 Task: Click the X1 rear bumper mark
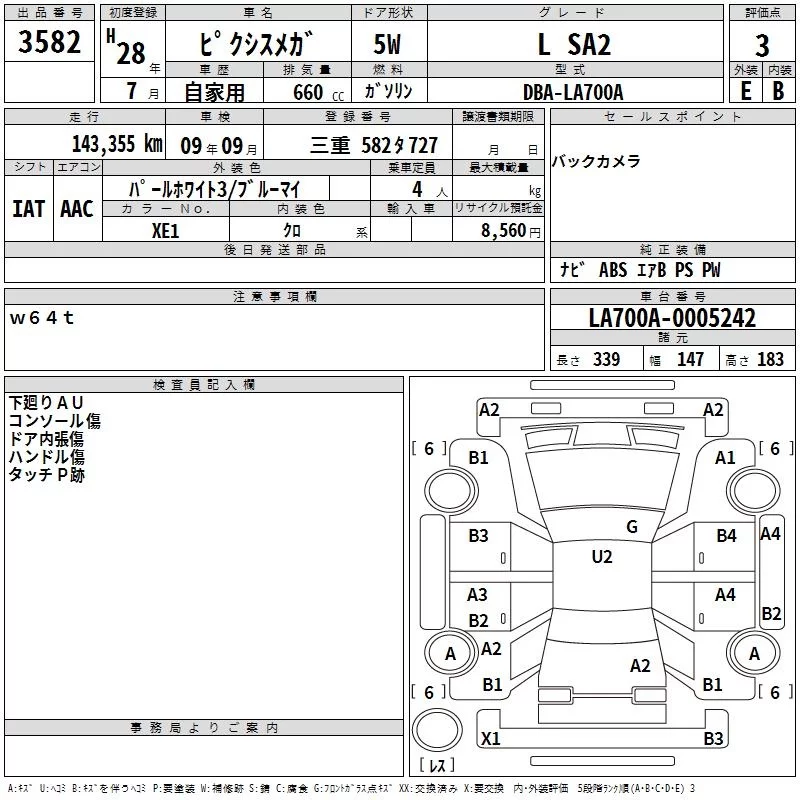click(490, 739)
